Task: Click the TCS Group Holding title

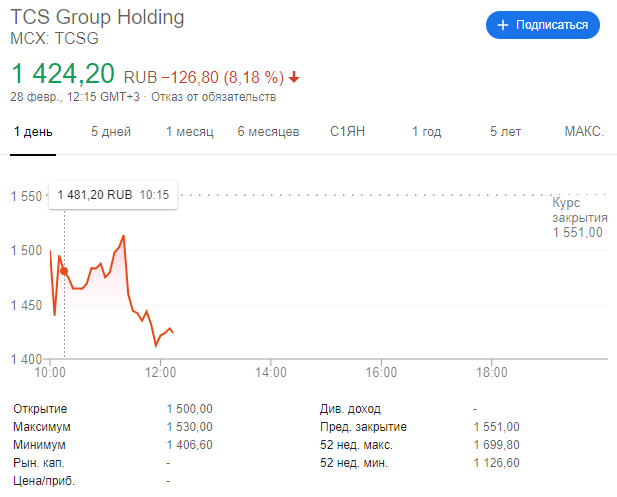Action: (x=97, y=17)
